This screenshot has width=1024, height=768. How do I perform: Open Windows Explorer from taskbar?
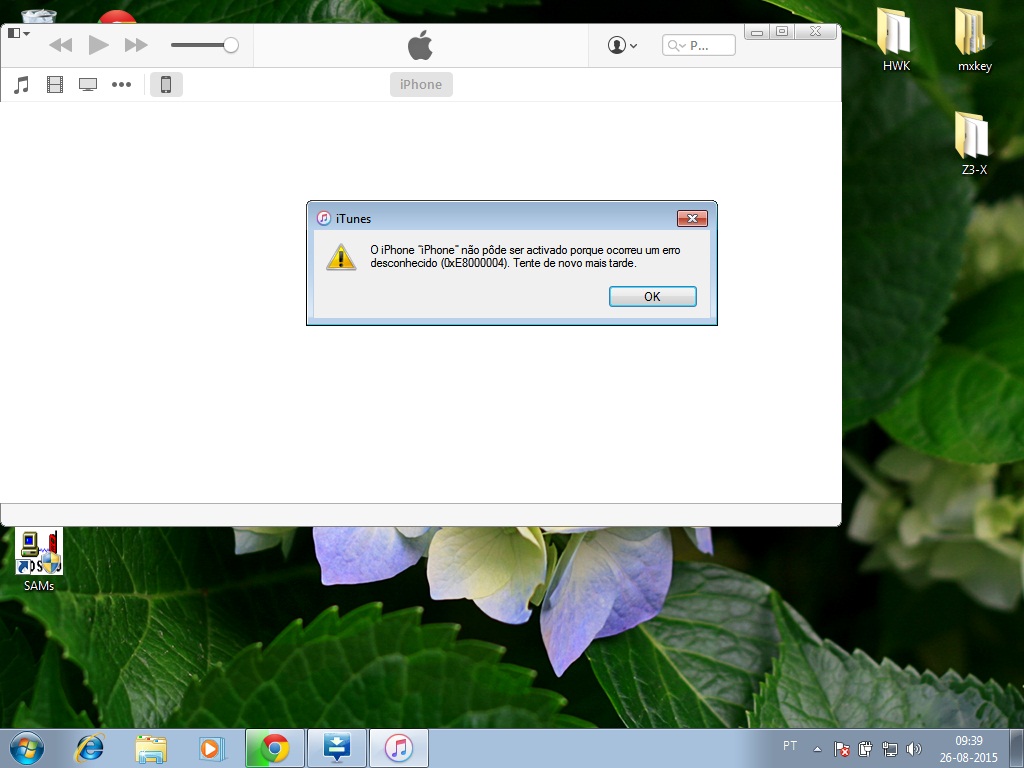point(151,748)
